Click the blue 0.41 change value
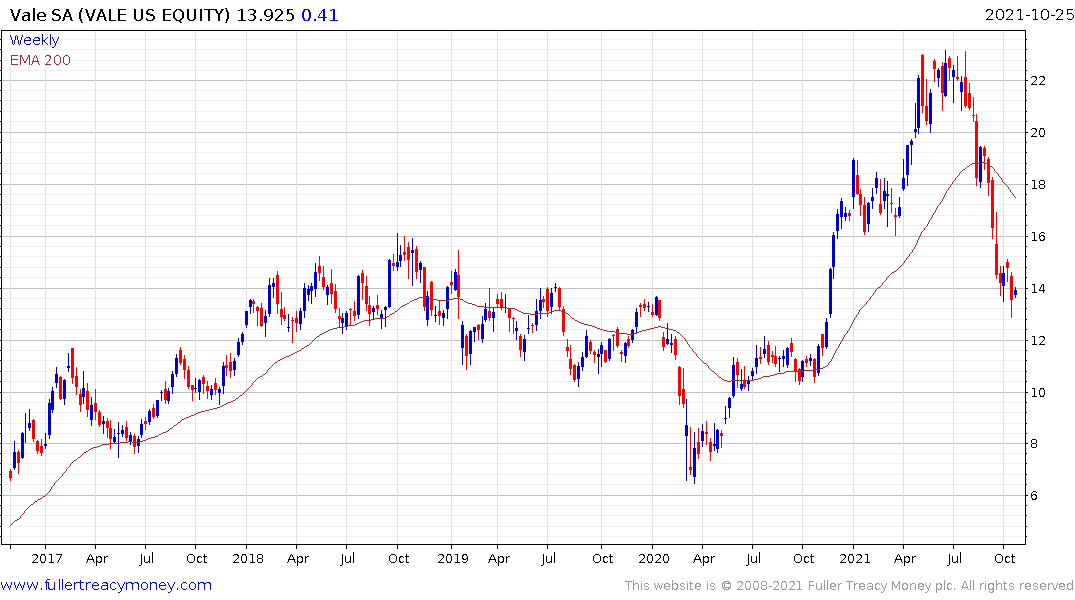 320,15
